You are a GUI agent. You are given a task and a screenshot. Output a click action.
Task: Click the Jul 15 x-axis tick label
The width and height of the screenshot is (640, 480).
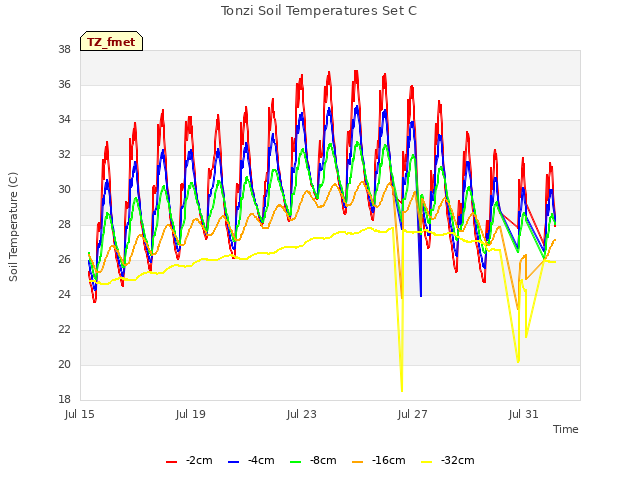[80, 414]
